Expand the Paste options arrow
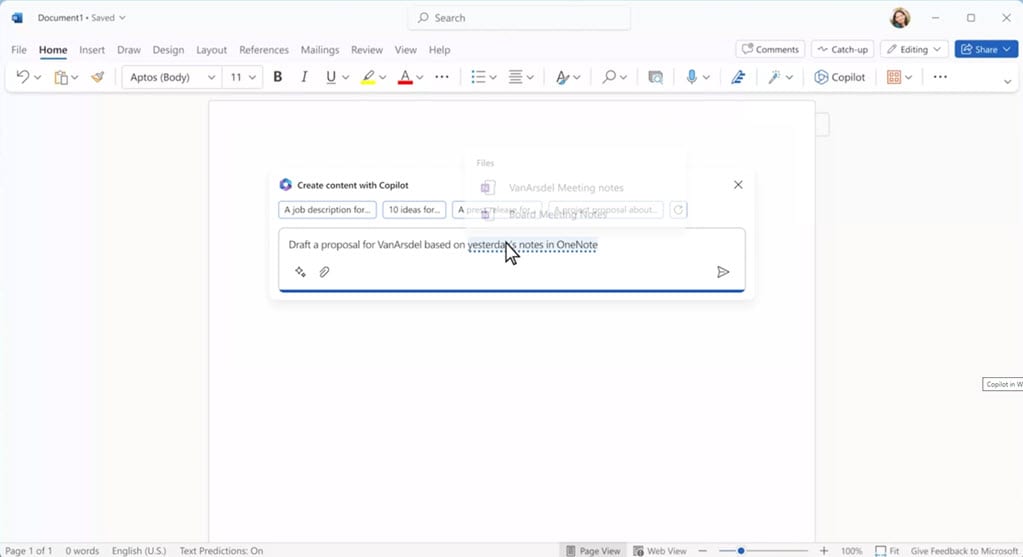1023x557 pixels. [75, 78]
